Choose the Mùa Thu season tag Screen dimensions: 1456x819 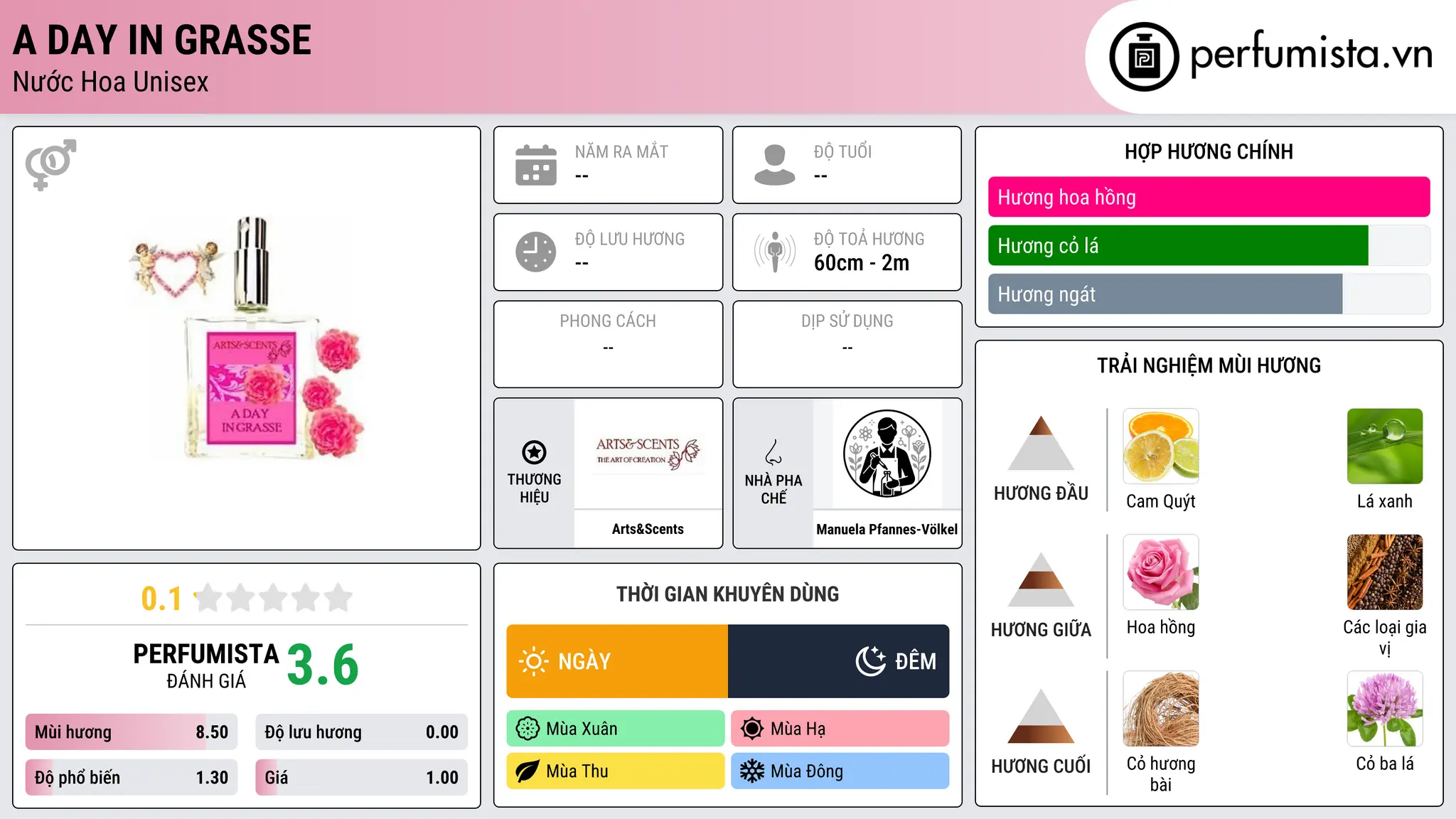[616, 771]
